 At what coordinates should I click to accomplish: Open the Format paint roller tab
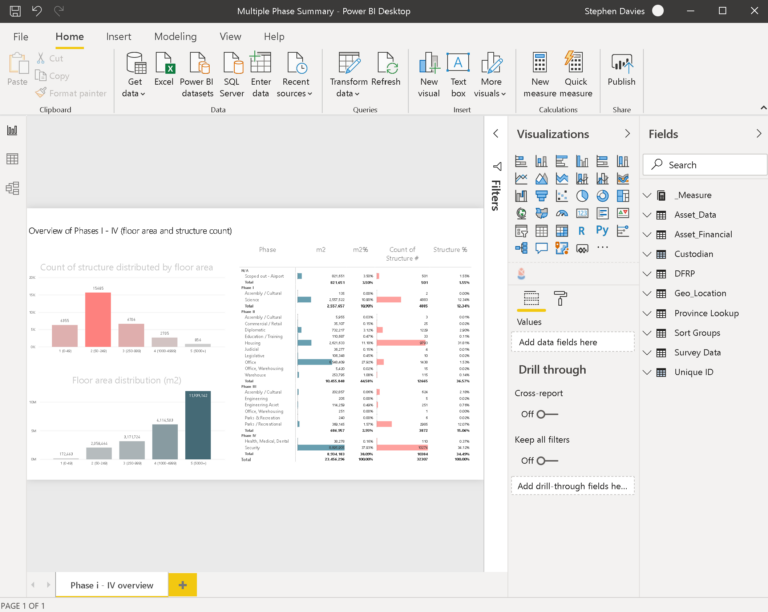561,297
